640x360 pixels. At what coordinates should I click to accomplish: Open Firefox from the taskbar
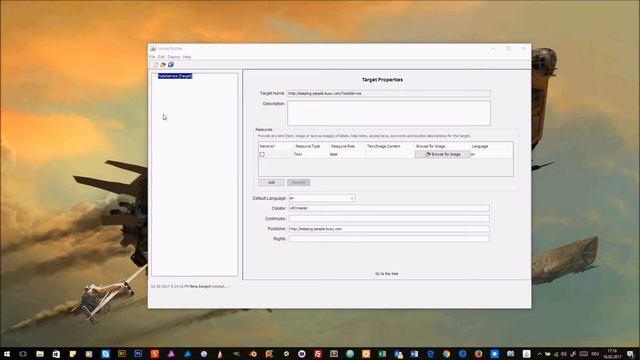(478, 354)
